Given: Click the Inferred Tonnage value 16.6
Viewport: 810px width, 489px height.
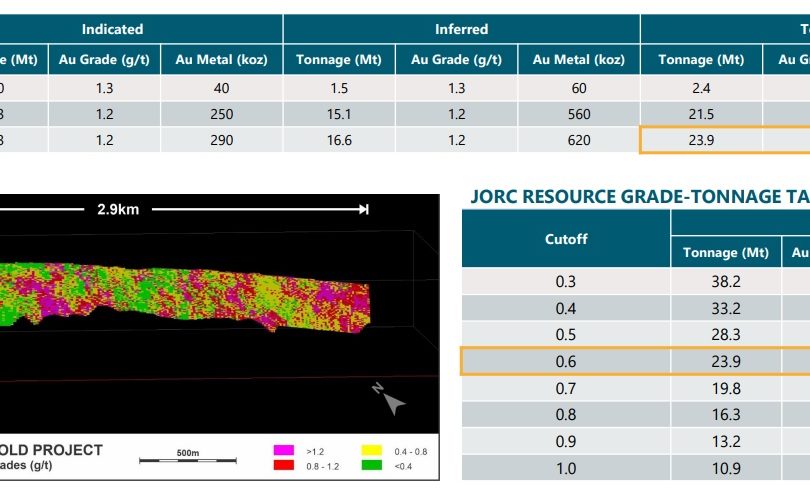Looking at the screenshot, I should click(339, 140).
